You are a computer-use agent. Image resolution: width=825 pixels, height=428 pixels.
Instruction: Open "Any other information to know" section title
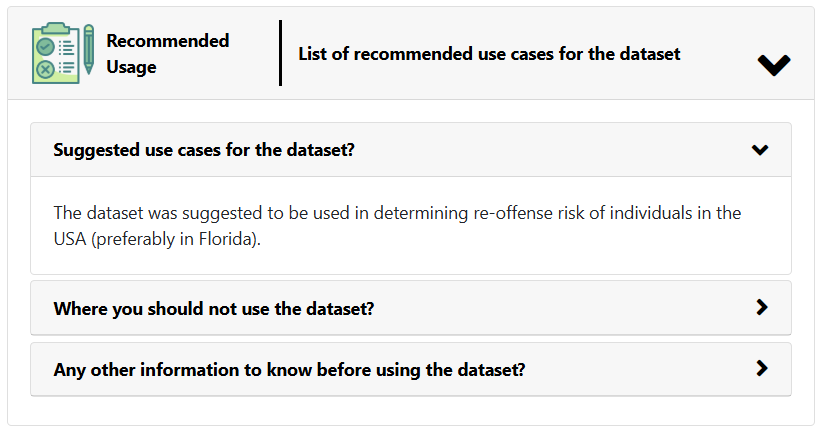pyautogui.click(x=289, y=370)
